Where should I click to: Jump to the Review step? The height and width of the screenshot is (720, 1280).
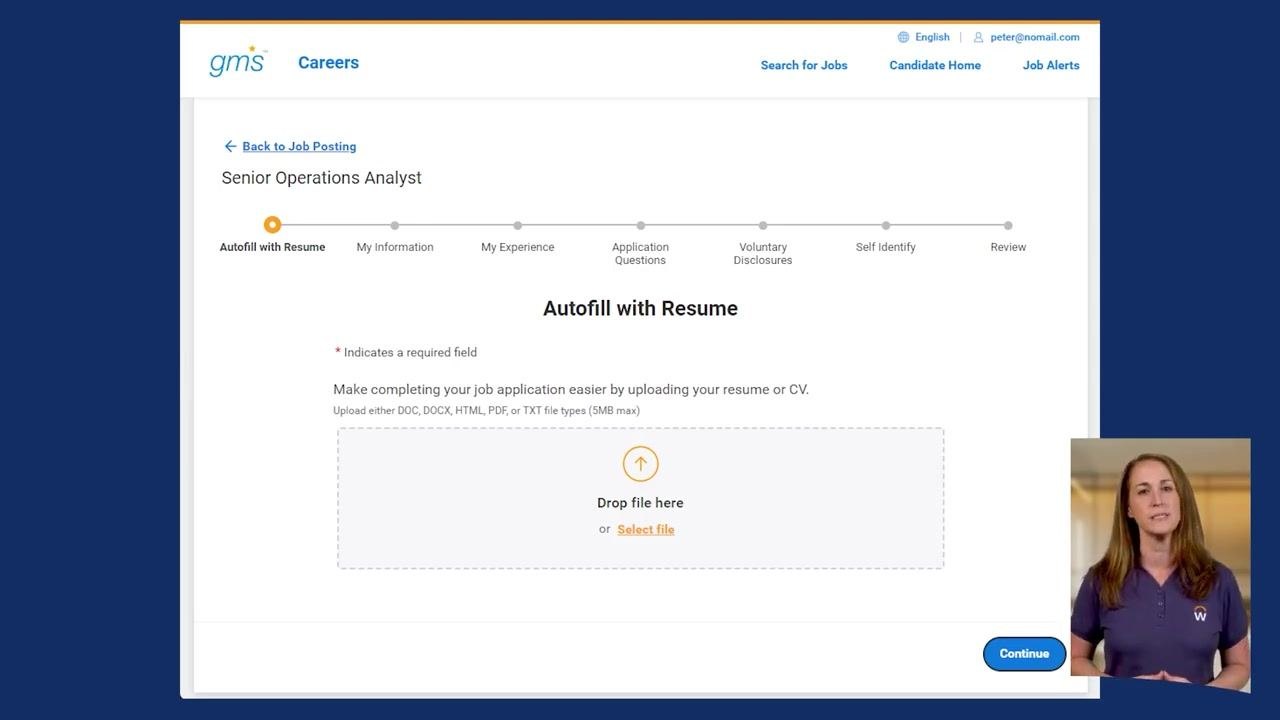[x=1008, y=236]
